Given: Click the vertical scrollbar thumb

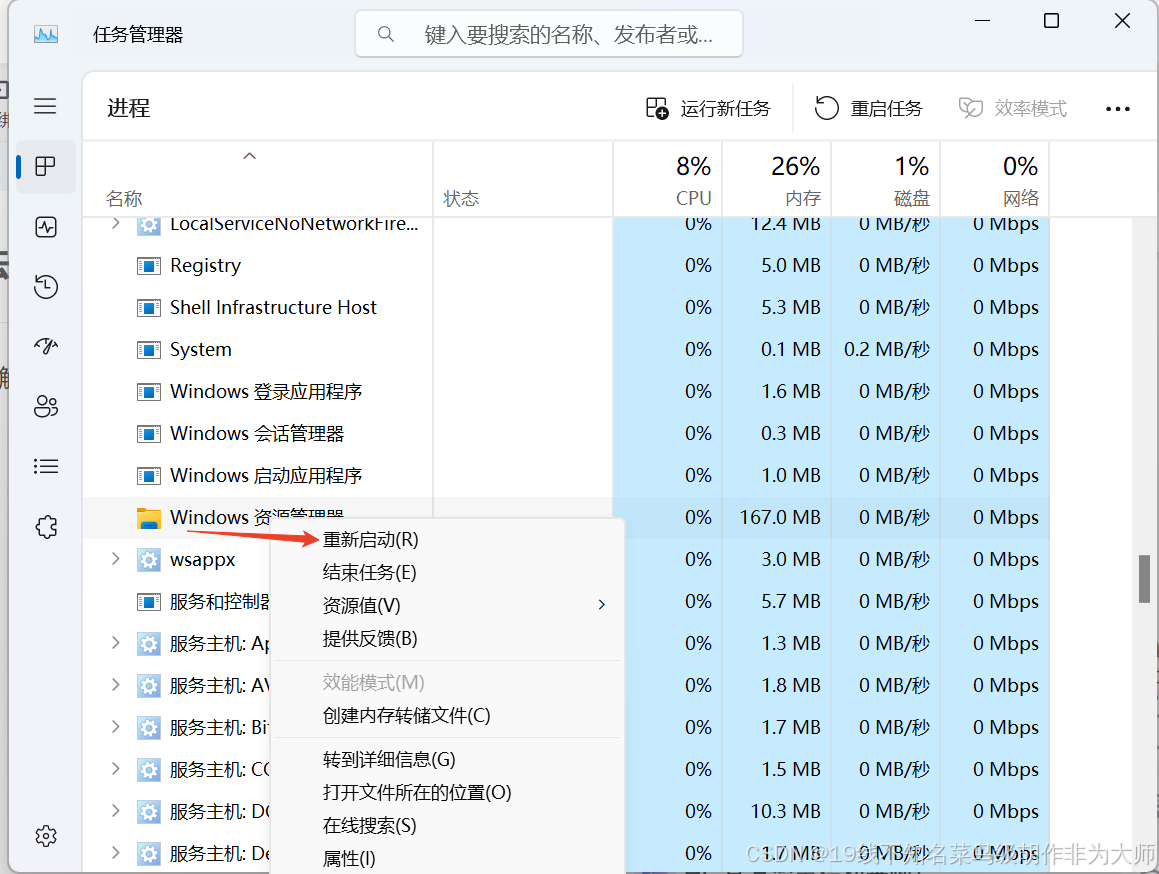Looking at the screenshot, I should pyautogui.click(x=1143, y=578).
